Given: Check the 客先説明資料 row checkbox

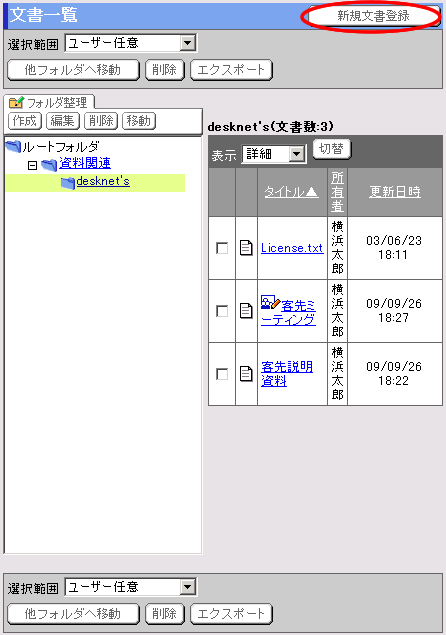Looking at the screenshot, I should [x=222, y=374].
